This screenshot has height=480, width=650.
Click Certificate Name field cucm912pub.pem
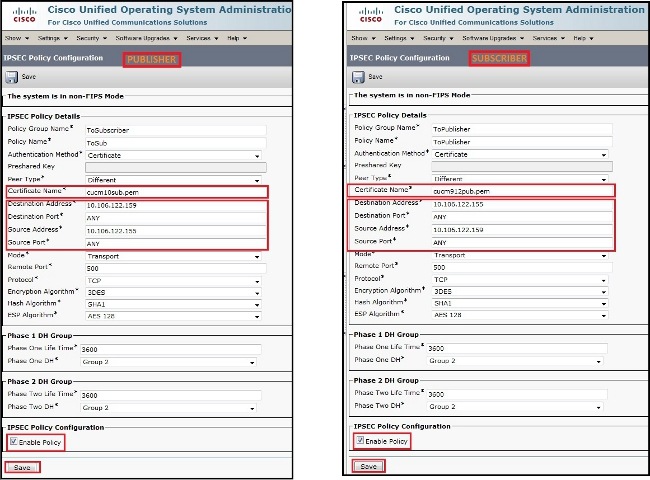[x=522, y=192]
